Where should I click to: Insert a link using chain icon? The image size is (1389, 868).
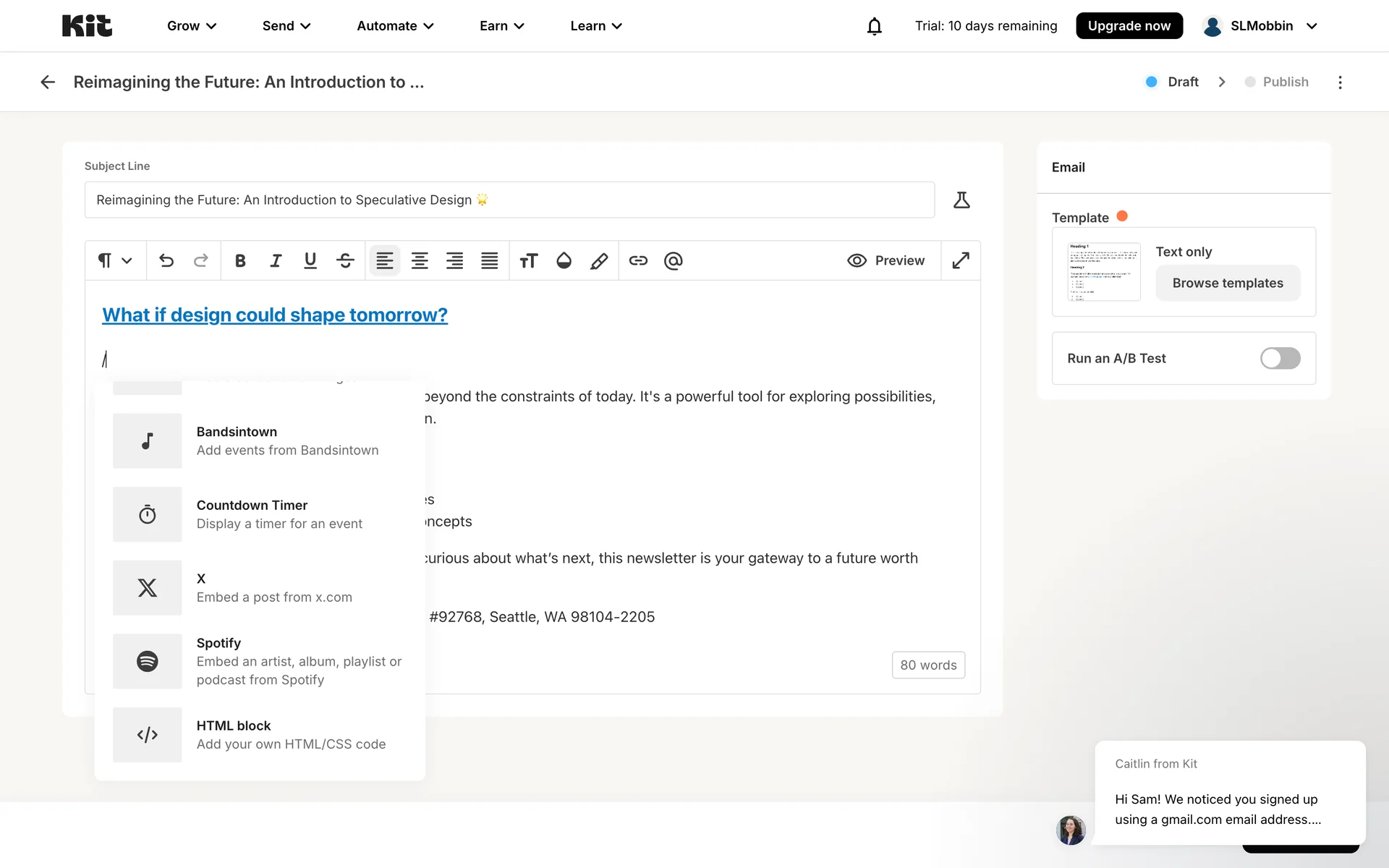click(638, 260)
